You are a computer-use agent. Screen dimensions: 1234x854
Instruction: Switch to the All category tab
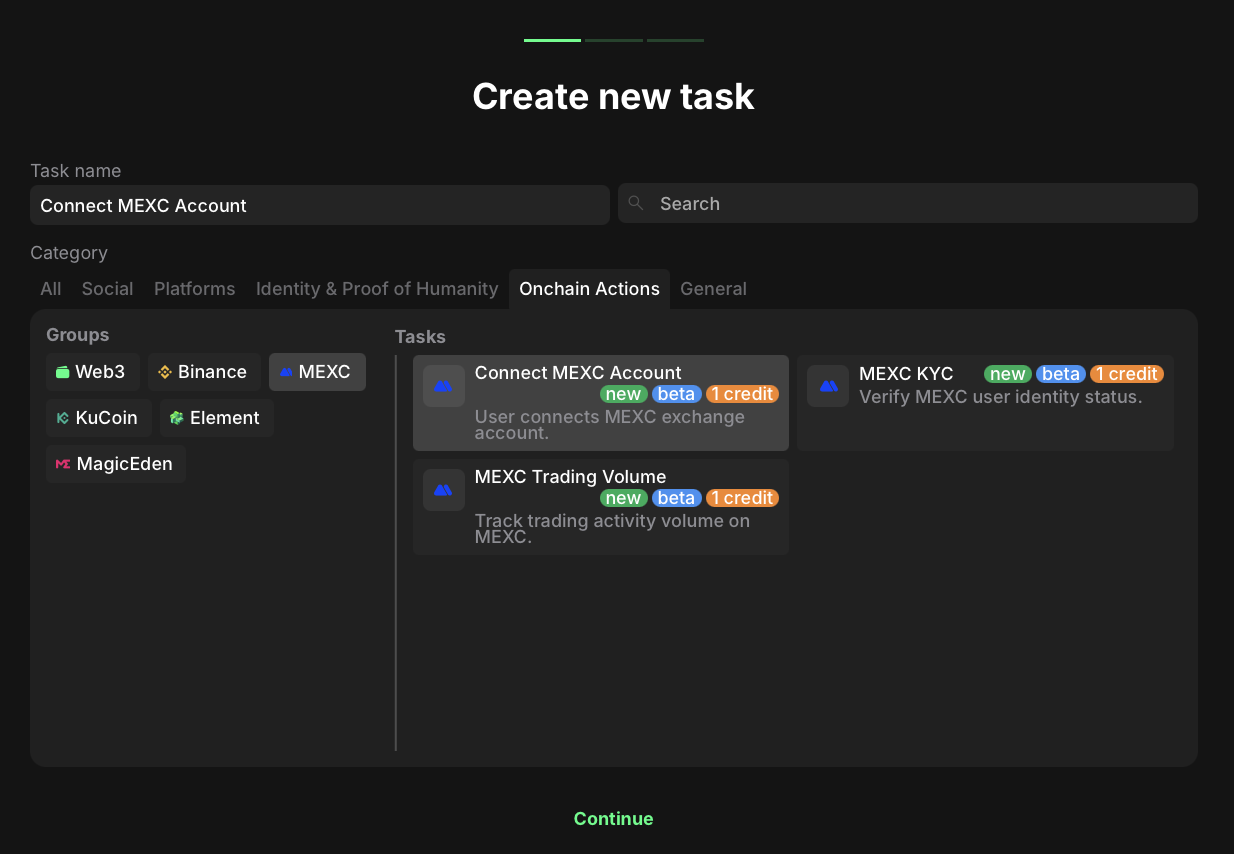coord(51,289)
